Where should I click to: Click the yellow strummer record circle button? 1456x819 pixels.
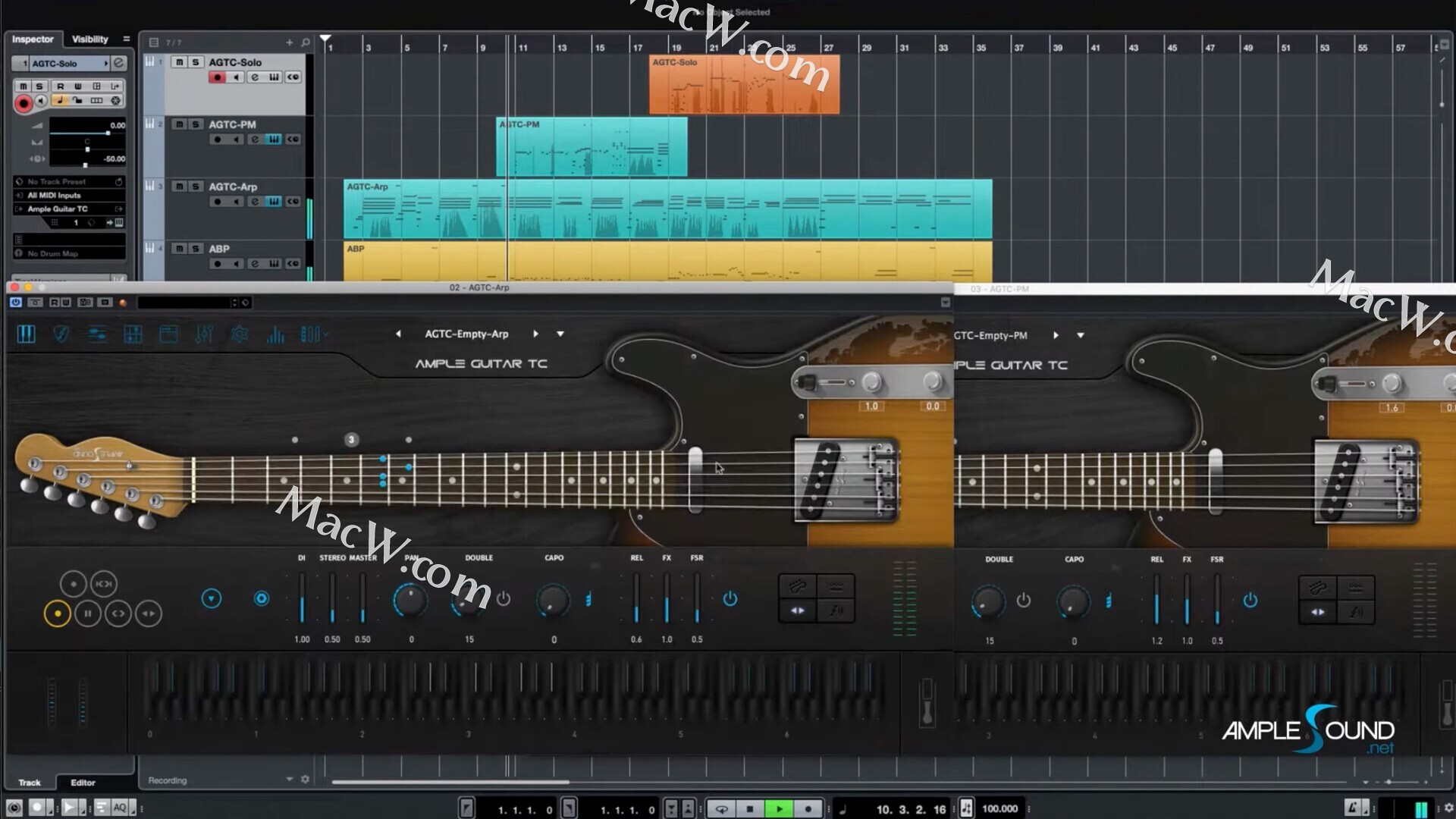coord(57,613)
